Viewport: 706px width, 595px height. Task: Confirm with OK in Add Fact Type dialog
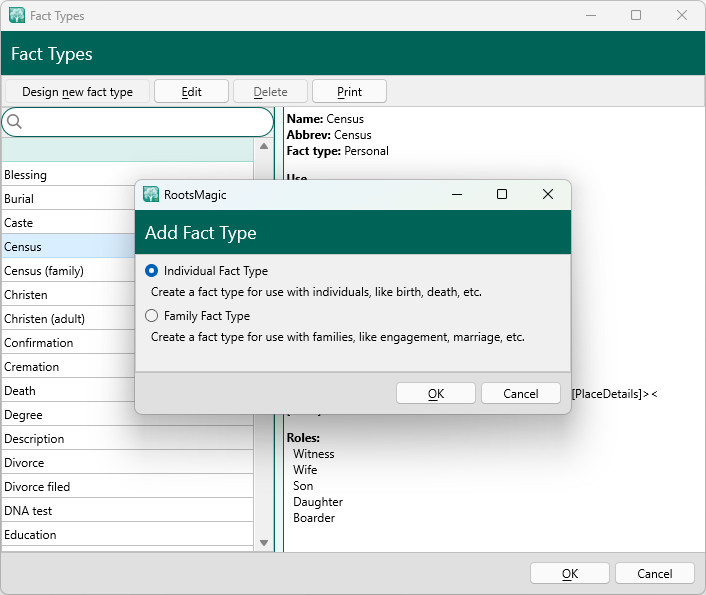click(435, 394)
